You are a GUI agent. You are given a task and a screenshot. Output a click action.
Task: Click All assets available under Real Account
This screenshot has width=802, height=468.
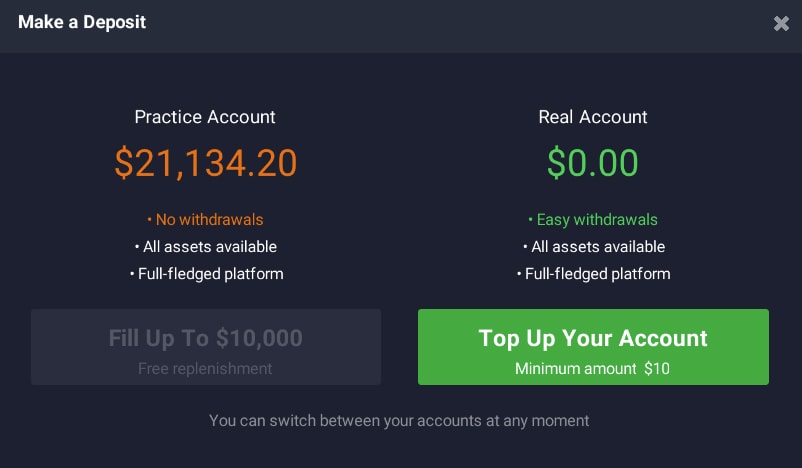[x=593, y=246]
